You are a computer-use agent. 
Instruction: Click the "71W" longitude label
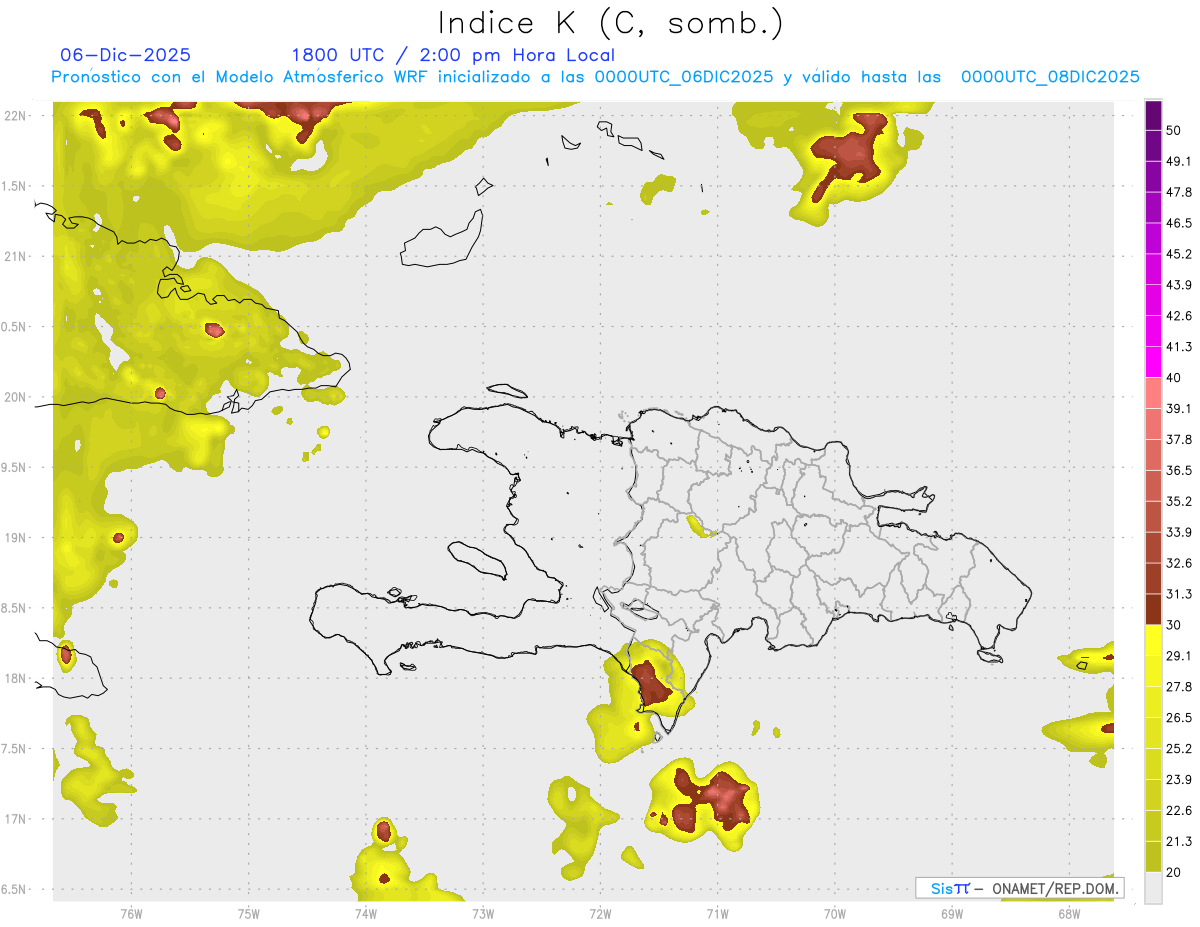click(x=717, y=914)
